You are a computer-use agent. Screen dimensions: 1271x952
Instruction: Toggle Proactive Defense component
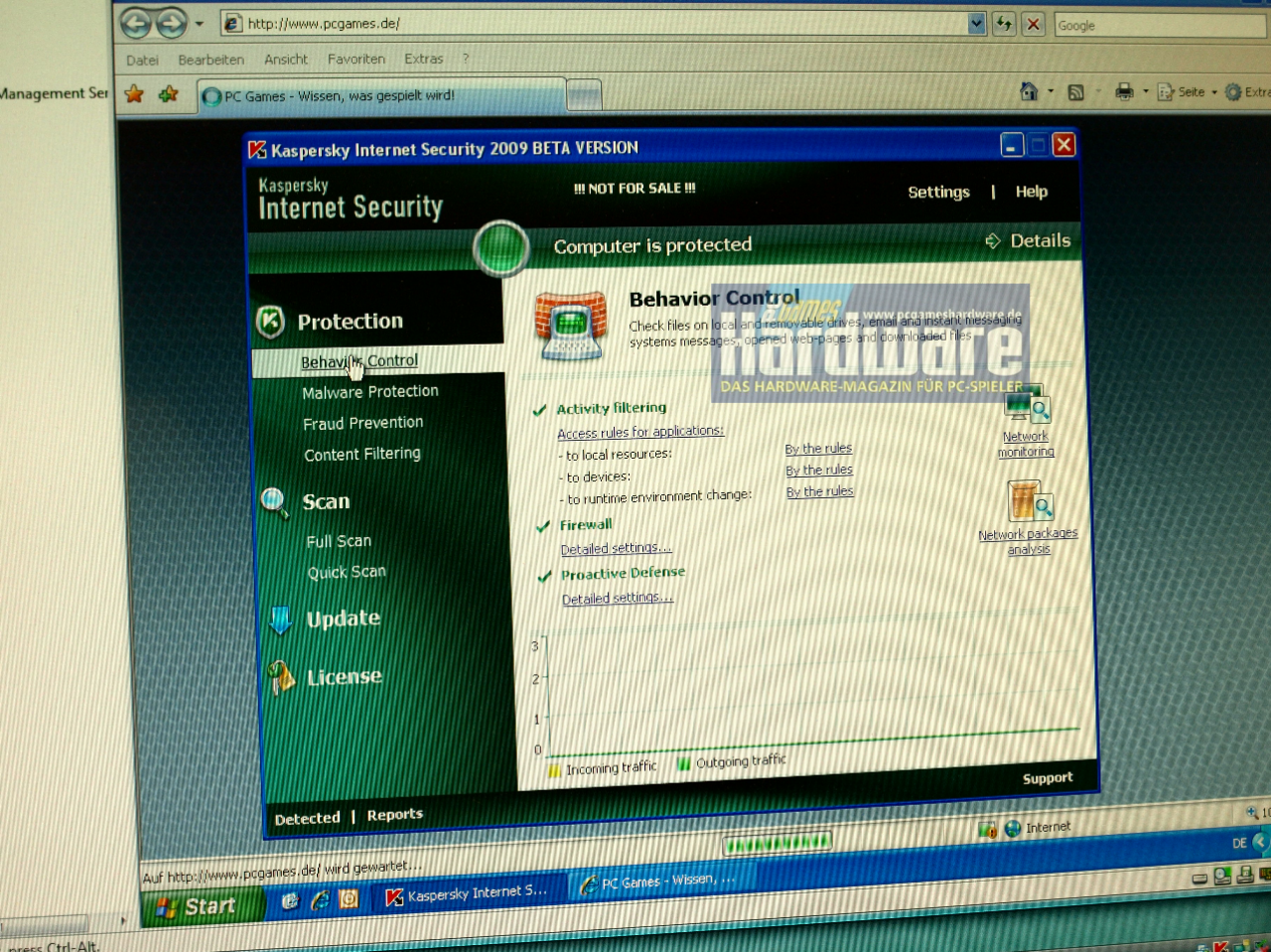544,577
